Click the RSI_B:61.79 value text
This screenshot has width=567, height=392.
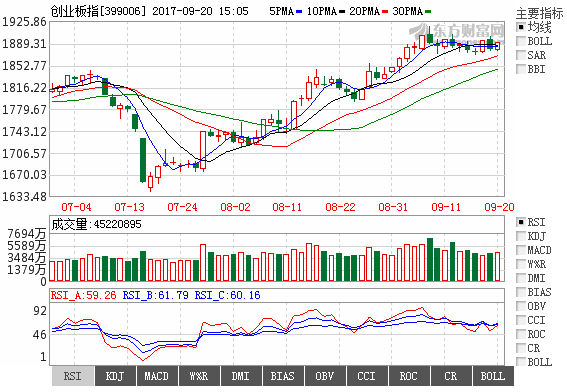[x=155, y=295]
